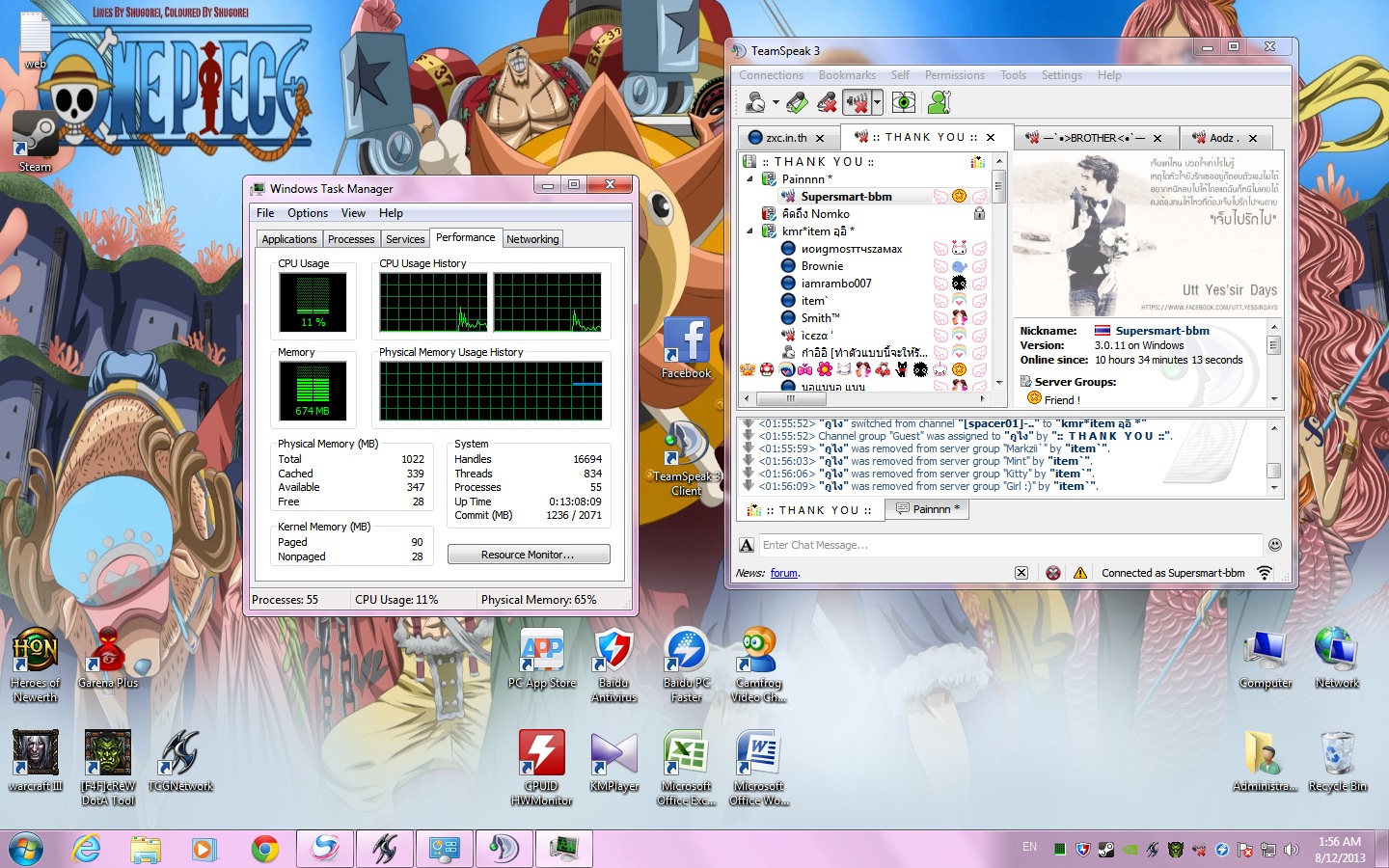Screen dimensions: 1389x868
Task: Click the Steam desktop shortcut
Action: (35, 142)
